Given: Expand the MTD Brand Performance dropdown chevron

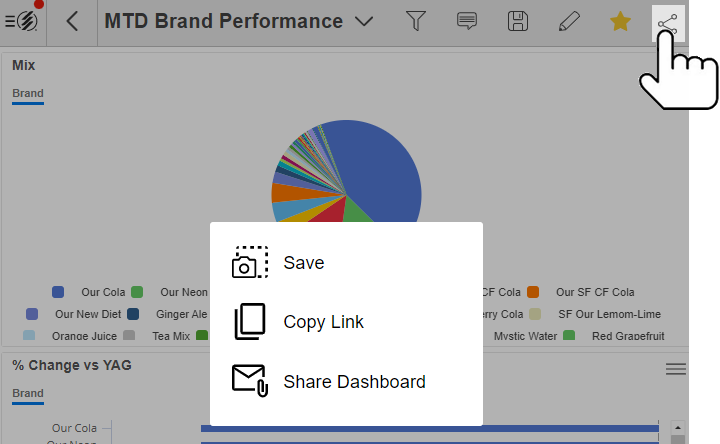Looking at the screenshot, I should [x=364, y=22].
